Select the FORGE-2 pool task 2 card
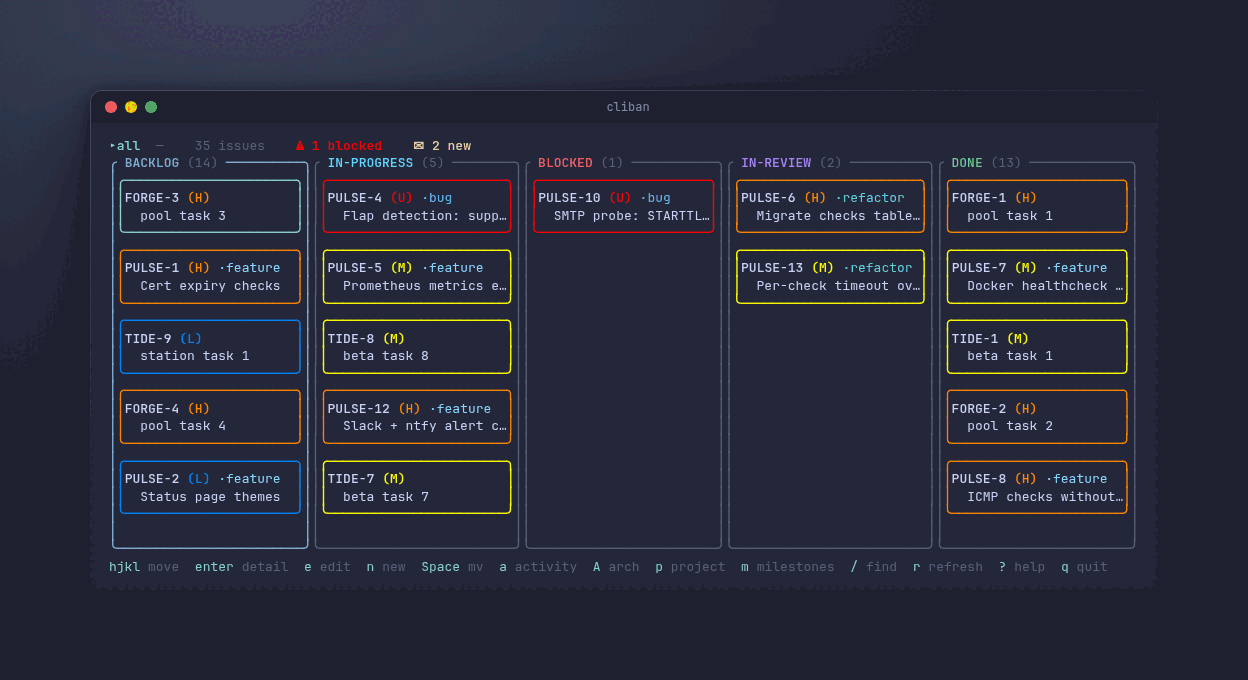Screen dimensions: 1248x680 (x=1037, y=417)
